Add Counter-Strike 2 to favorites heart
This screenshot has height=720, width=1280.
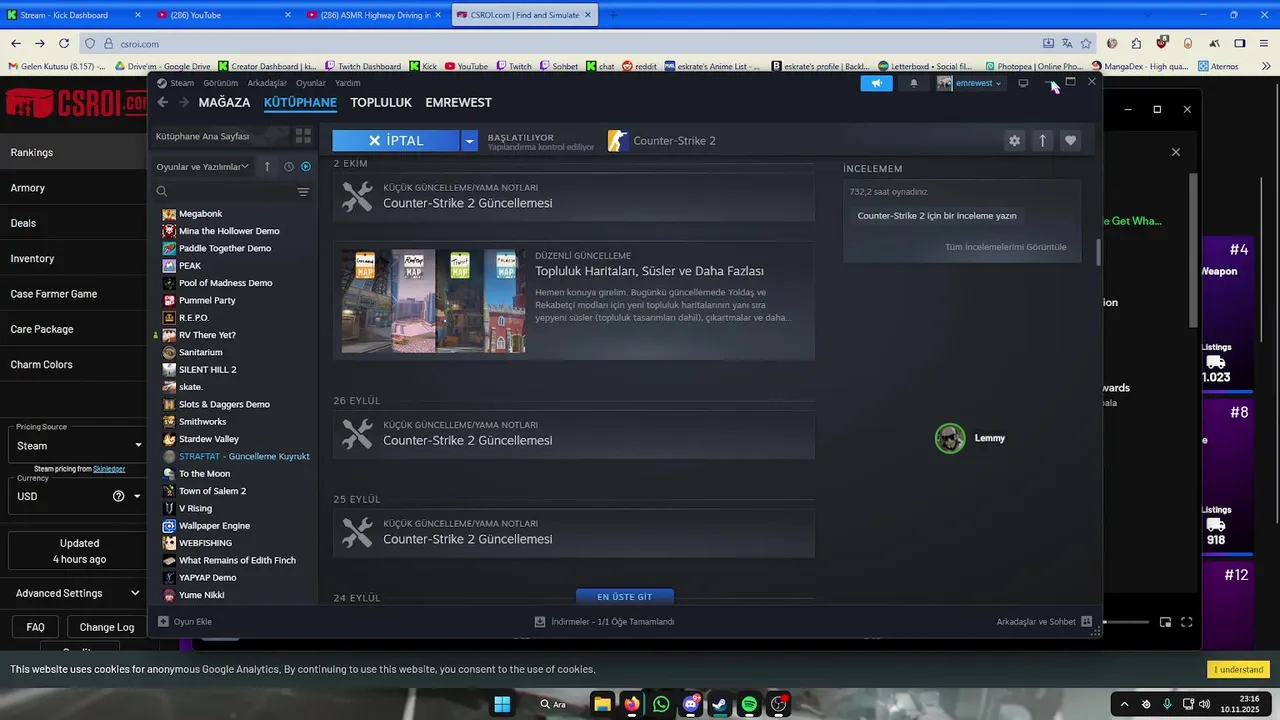pos(1070,141)
